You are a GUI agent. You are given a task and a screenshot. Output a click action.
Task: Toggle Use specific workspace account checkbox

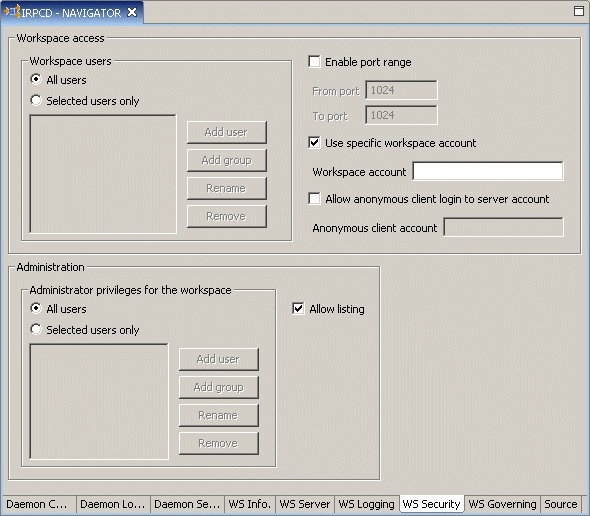[314, 143]
